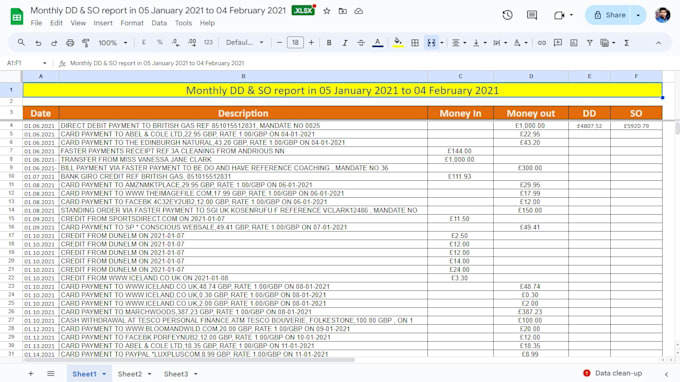This screenshot has width=680, height=382.
Task: Insert a comment from toolbar
Action: tap(558, 43)
